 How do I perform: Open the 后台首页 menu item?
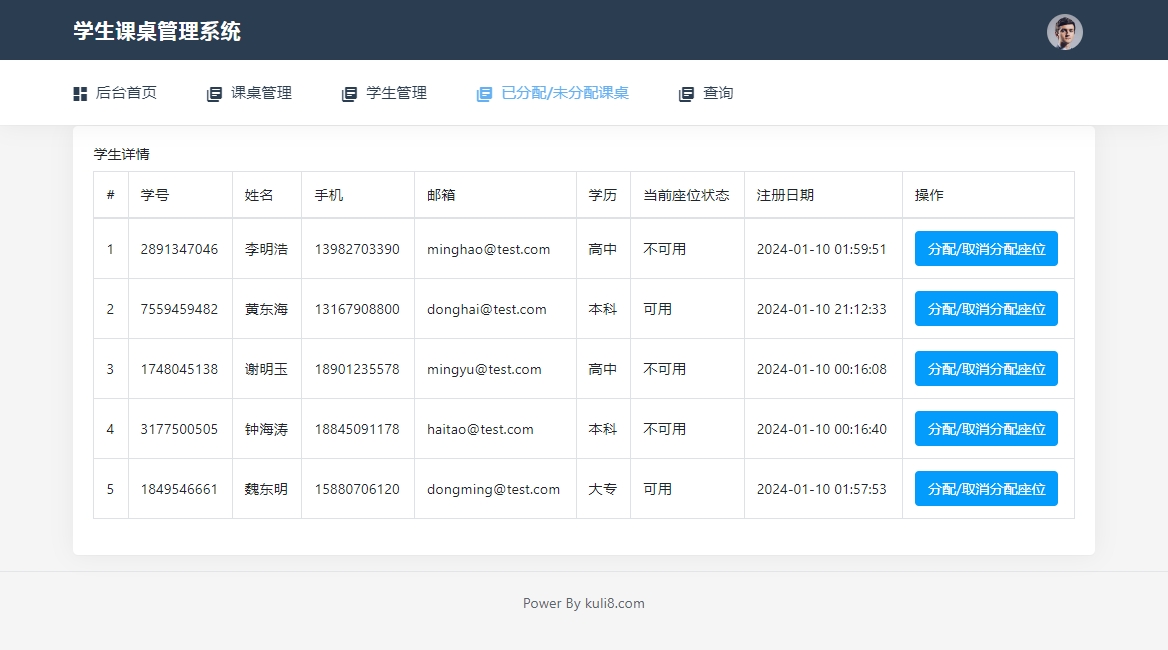click(x=126, y=93)
